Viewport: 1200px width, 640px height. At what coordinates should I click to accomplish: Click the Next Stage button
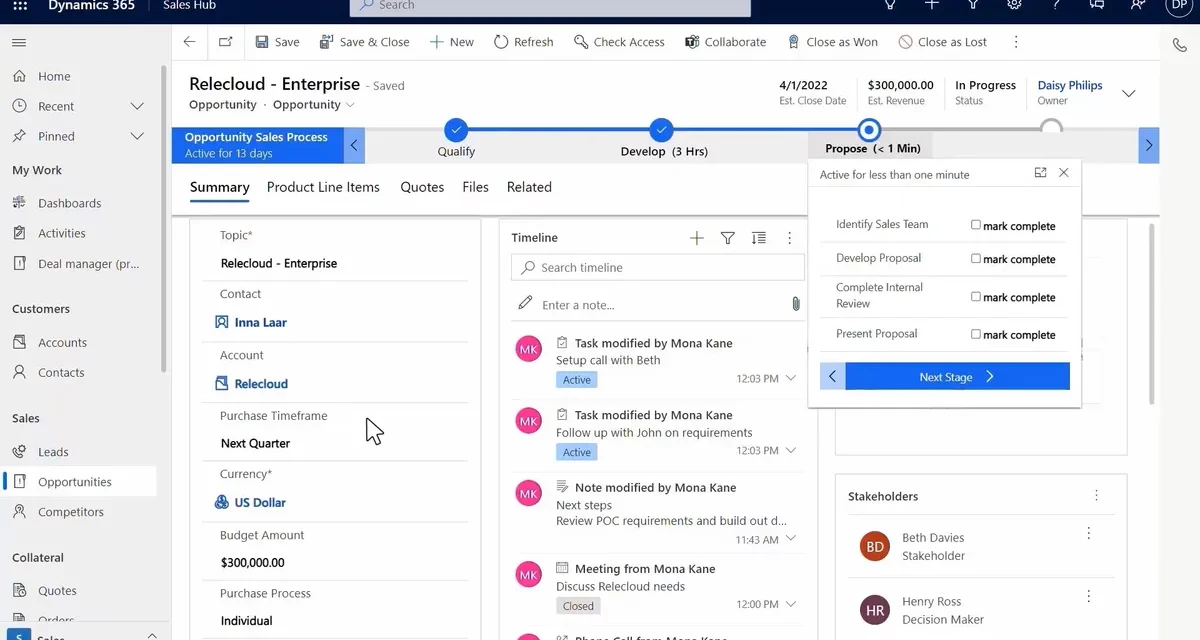957,377
